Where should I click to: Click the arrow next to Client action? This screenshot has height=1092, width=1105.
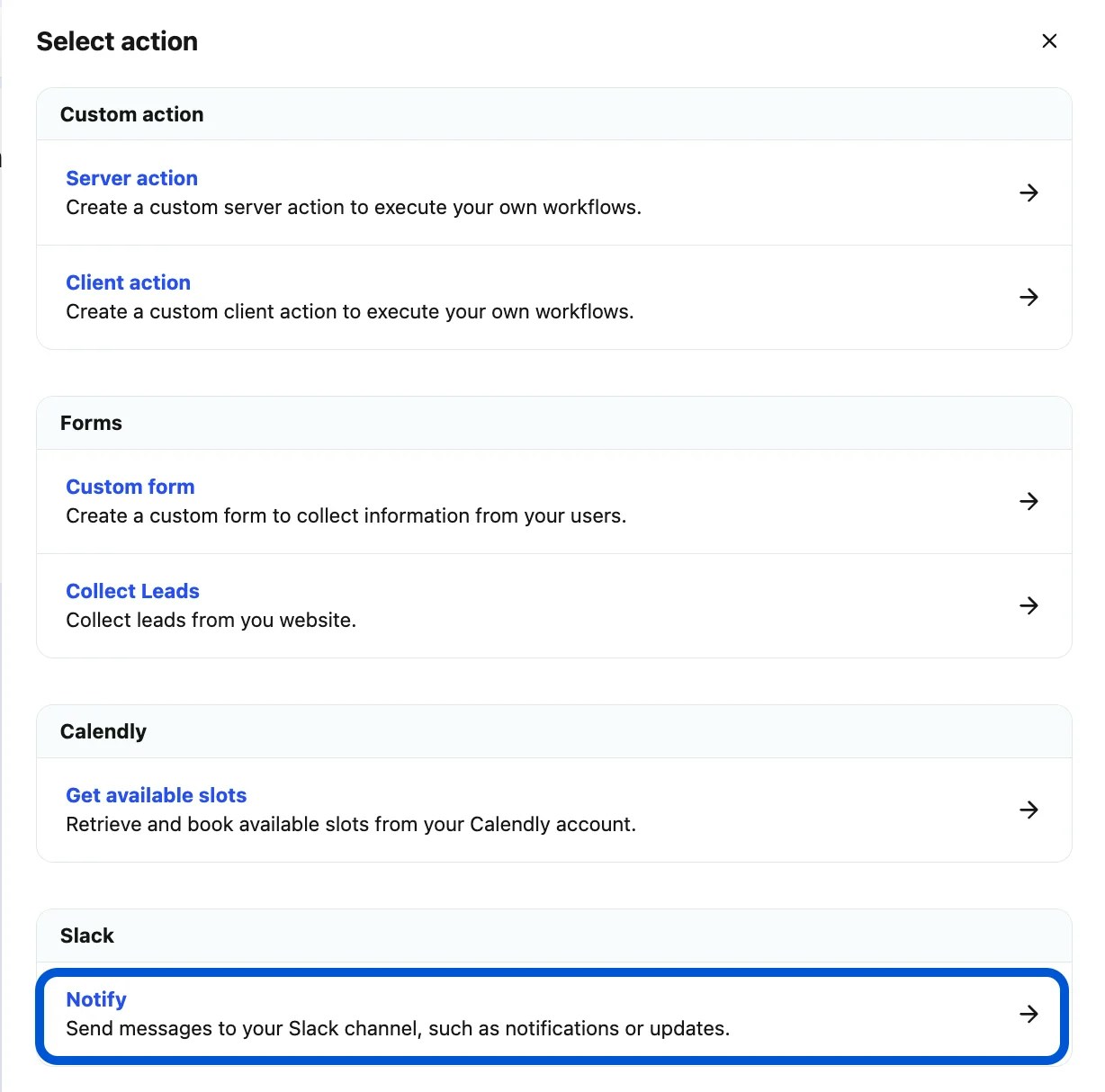1029,297
